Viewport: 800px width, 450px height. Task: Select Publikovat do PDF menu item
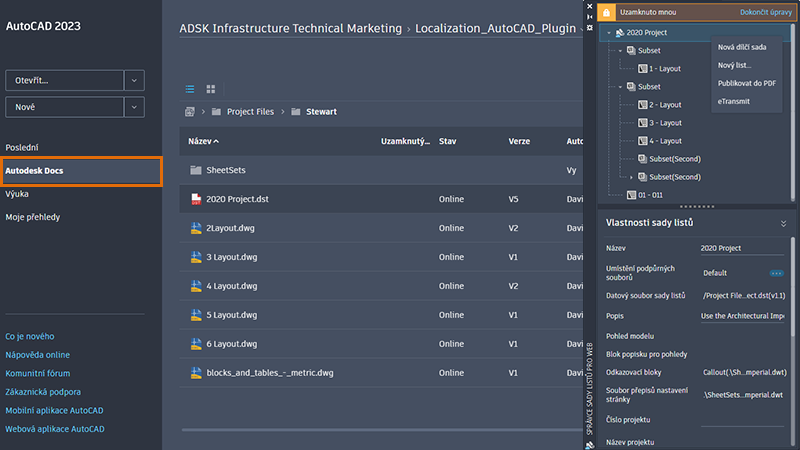746,83
